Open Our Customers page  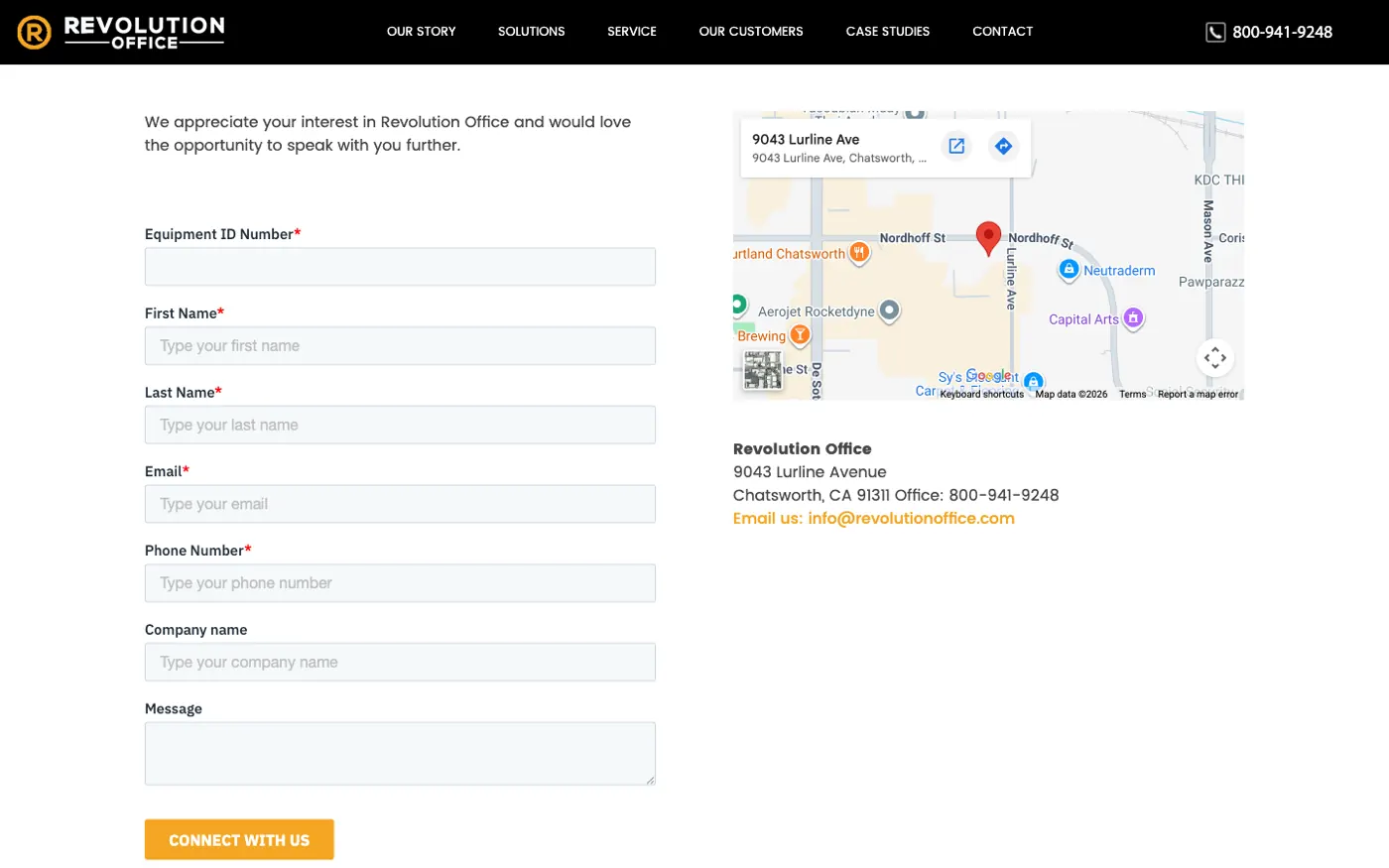[x=751, y=32]
